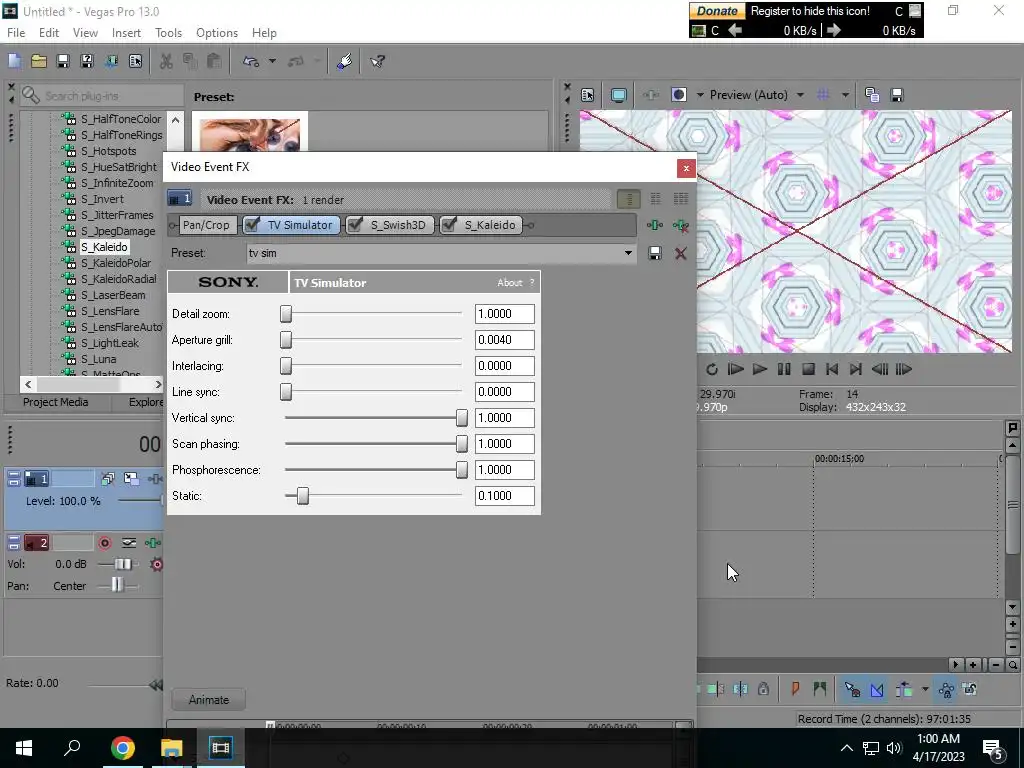Image resolution: width=1024 pixels, height=768 pixels.
Task: Click the Aperture grill value field
Action: tap(504, 340)
